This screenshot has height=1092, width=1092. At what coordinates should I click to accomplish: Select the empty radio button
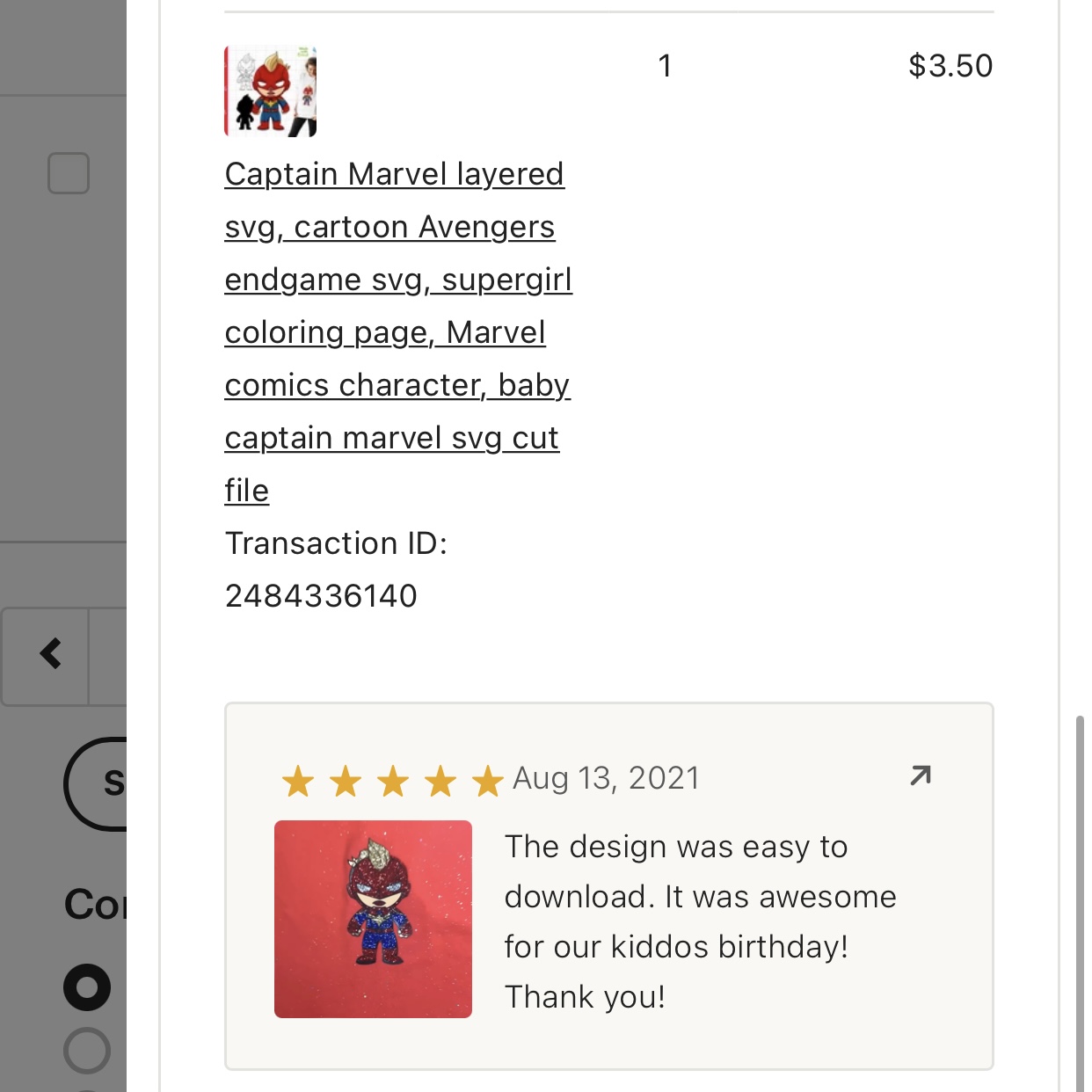coord(87,1051)
